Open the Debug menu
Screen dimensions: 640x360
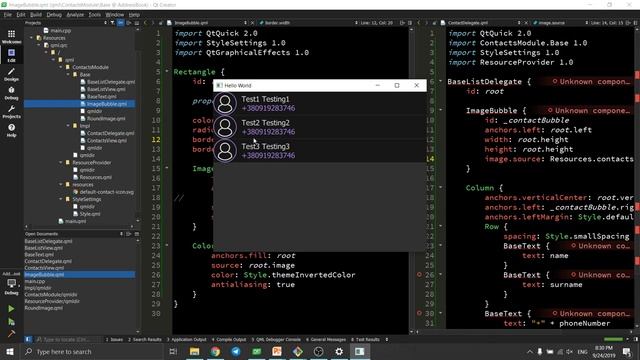(54, 15)
